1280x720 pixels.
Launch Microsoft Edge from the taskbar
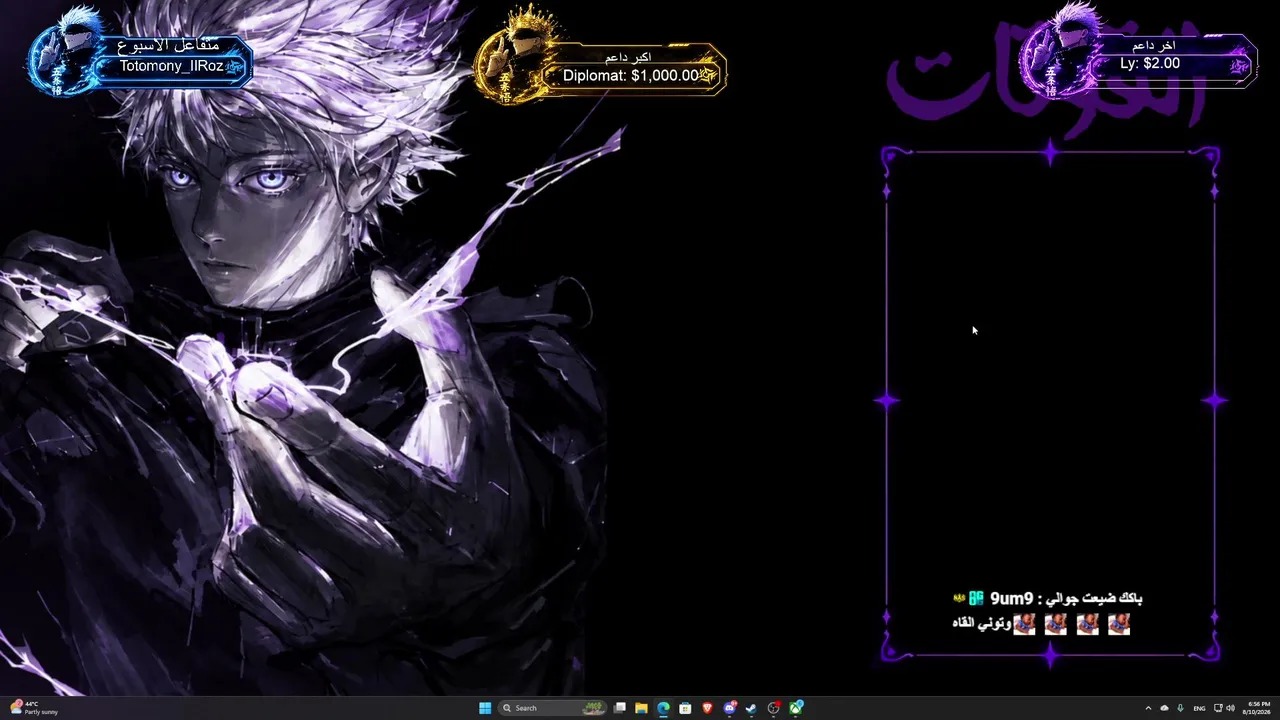pyautogui.click(x=663, y=708)
